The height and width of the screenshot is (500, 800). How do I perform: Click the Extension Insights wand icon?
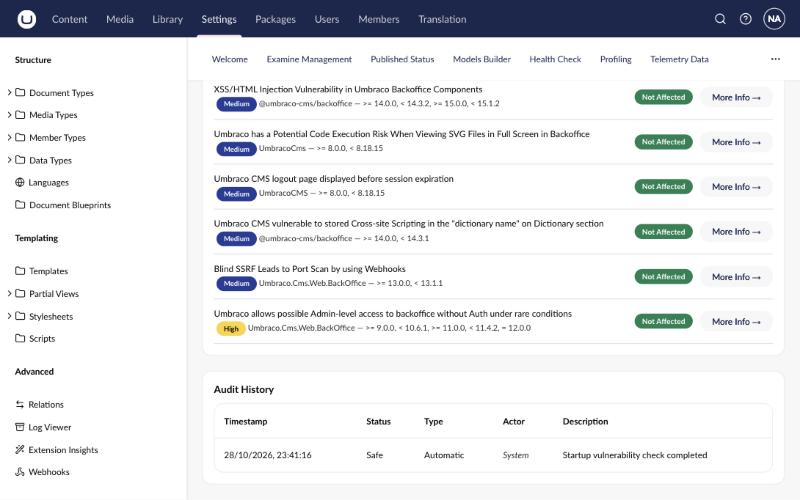[20, 449]
